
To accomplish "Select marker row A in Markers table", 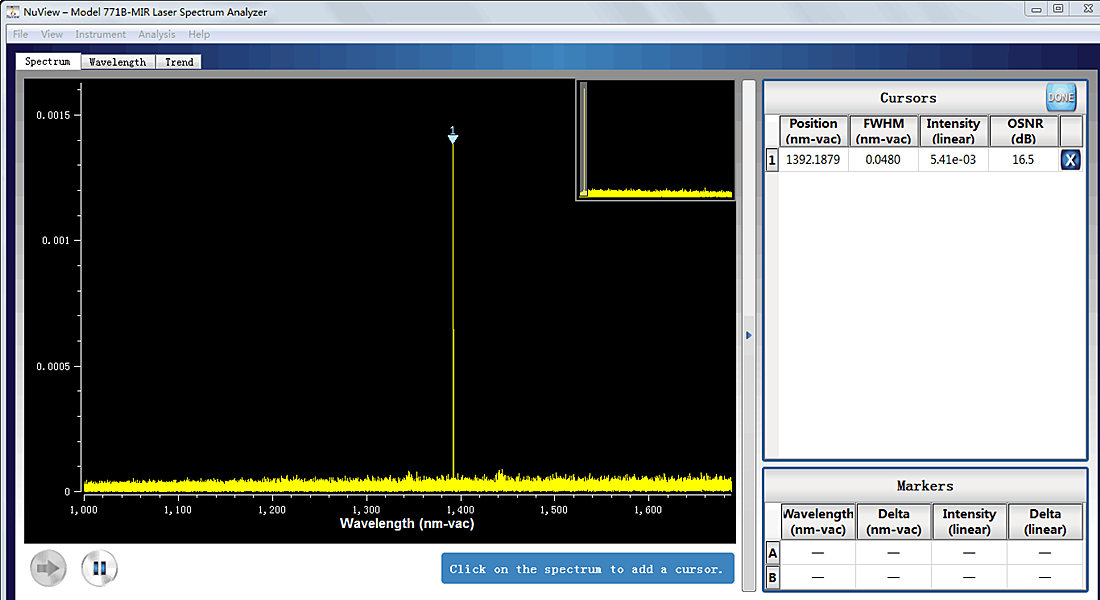I will [772, 553].
